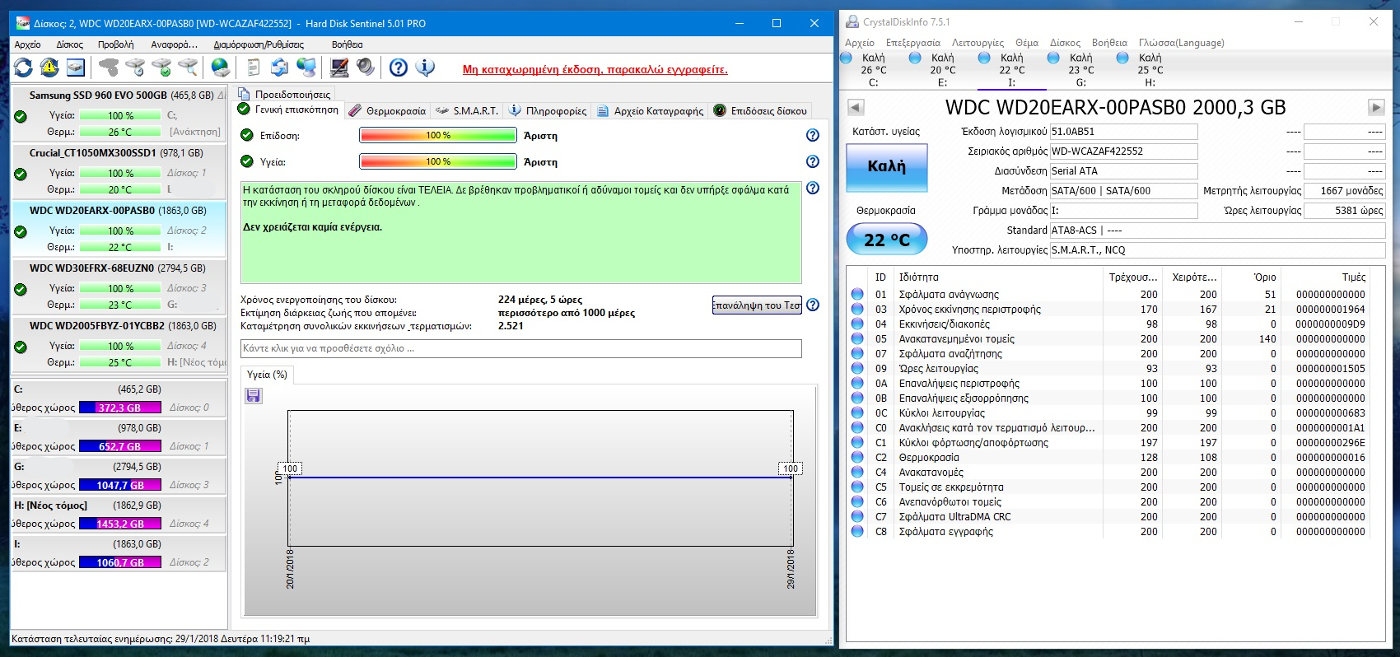The width and height of the screenshot is (1400, 657).
Task: Switch to the Επιδόσεις δίσκου tab
Action: 760,111
